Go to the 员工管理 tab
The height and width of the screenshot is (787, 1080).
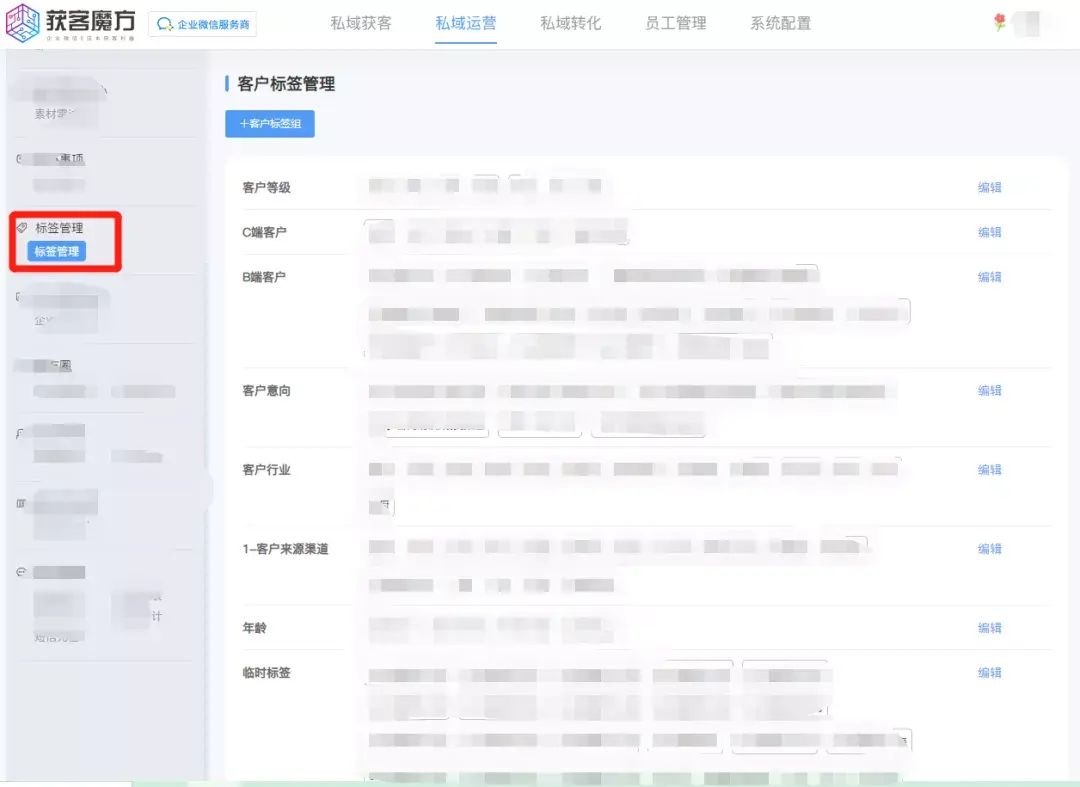tap(675, 23)
